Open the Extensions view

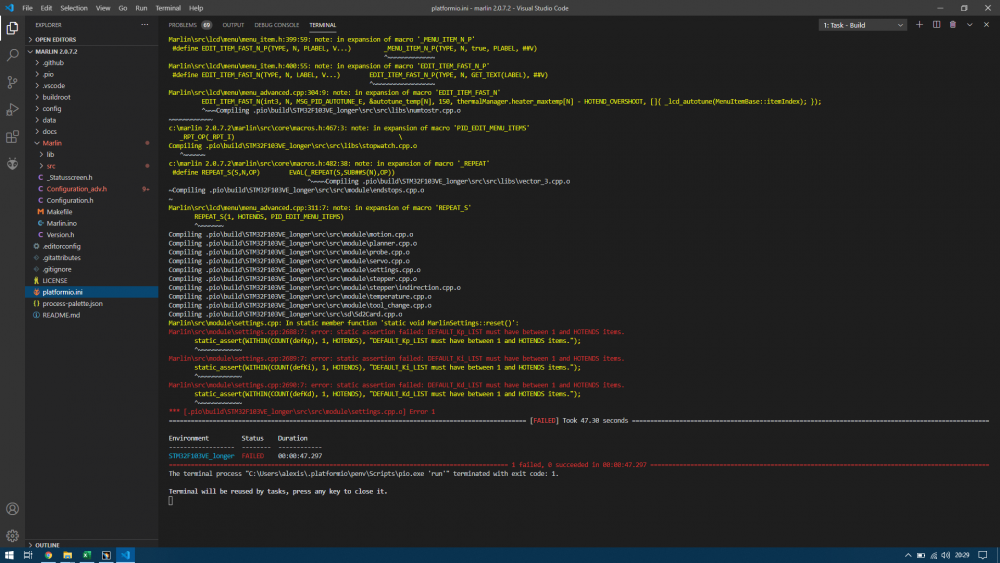coord(12,136)
